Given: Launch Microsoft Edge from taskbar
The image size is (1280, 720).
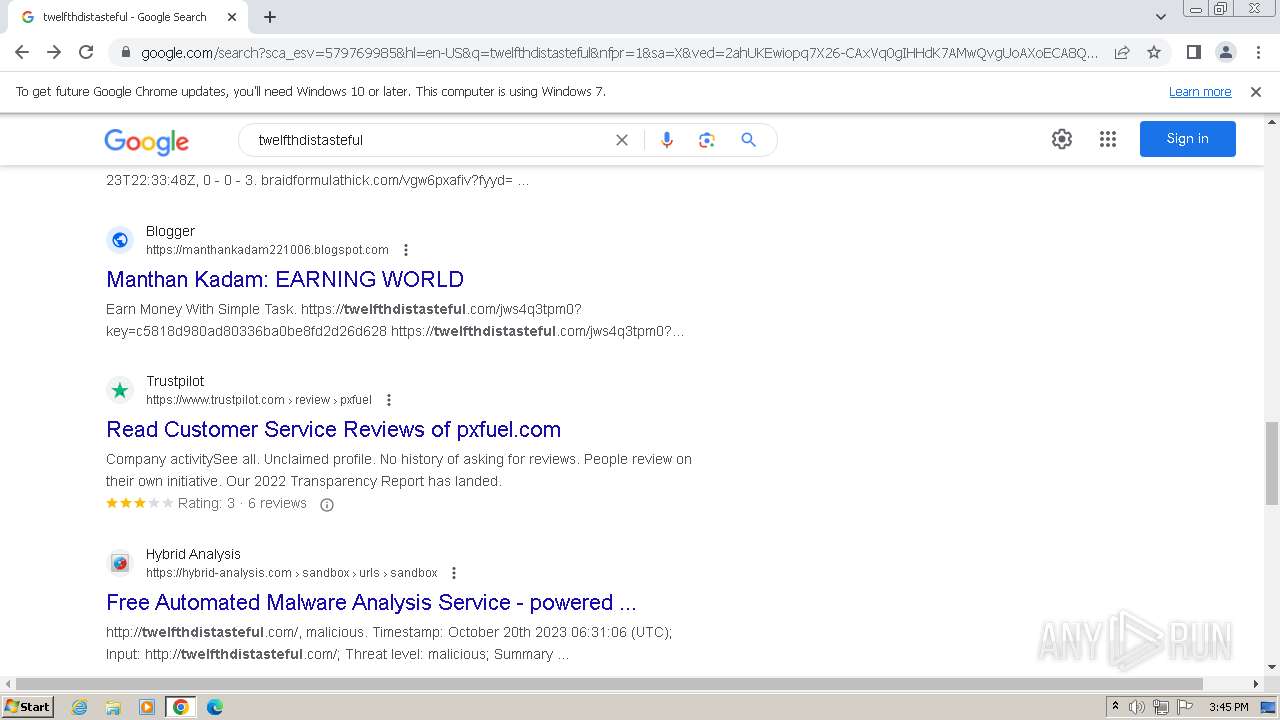Looking at the screenshot, I should pos(215,707).
